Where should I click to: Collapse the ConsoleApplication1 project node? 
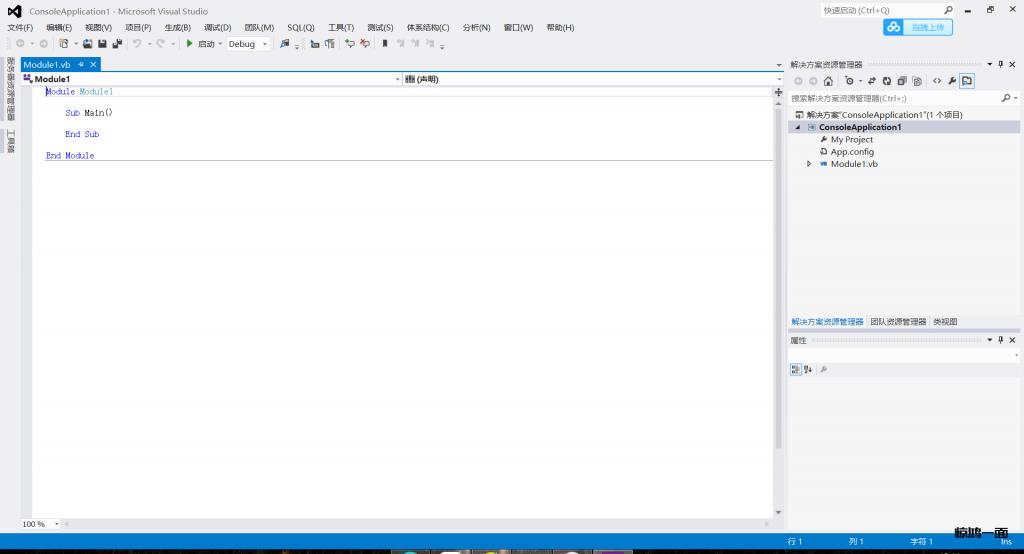(x=798, y=128)
